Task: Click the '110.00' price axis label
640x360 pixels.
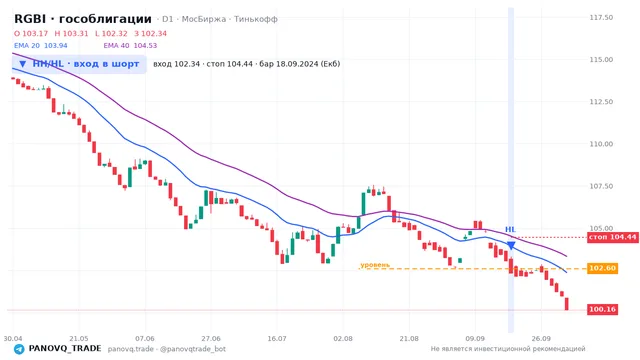Action: pos(601,144)
